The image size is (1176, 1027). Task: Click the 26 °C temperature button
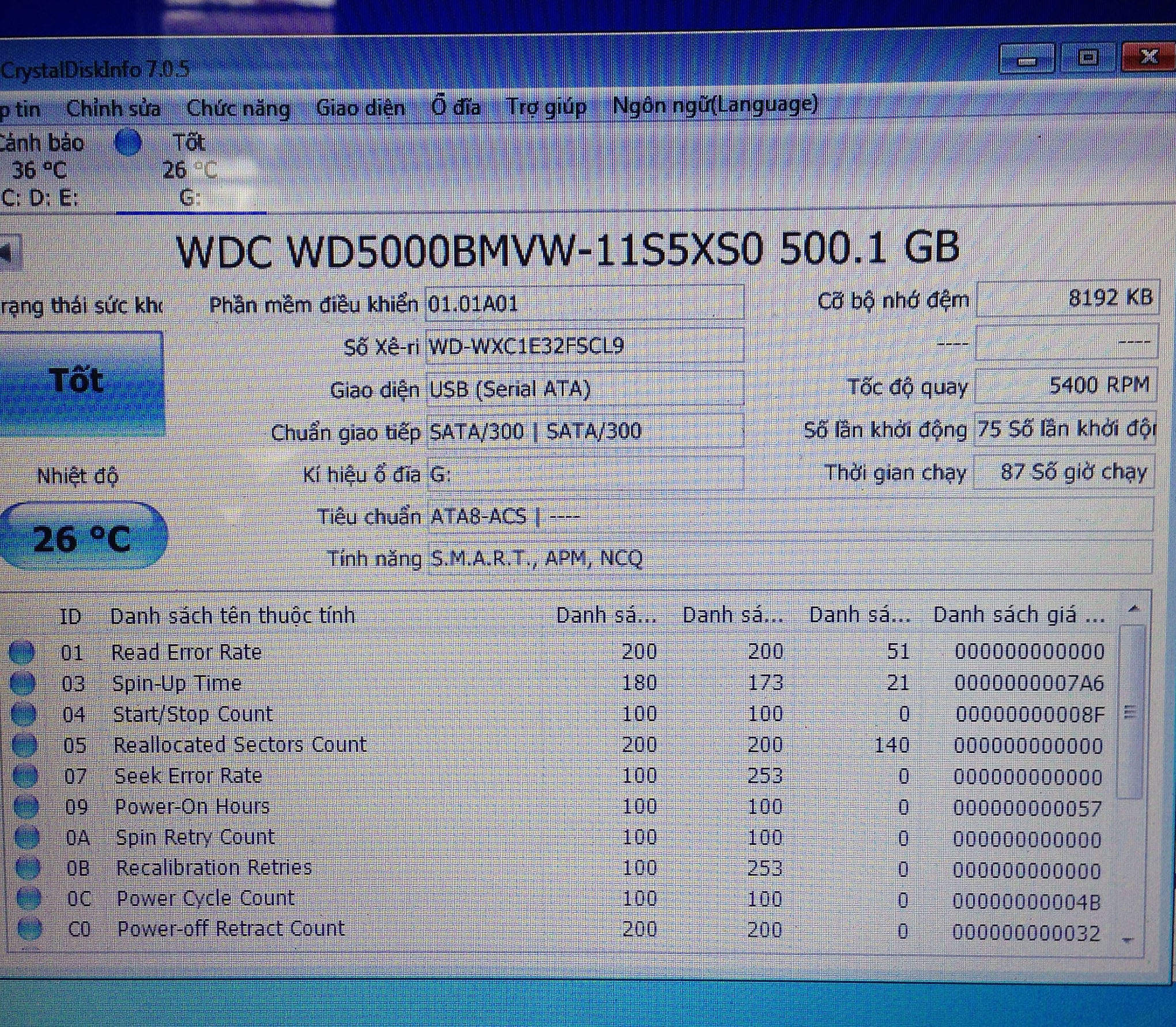pos(84,537)
